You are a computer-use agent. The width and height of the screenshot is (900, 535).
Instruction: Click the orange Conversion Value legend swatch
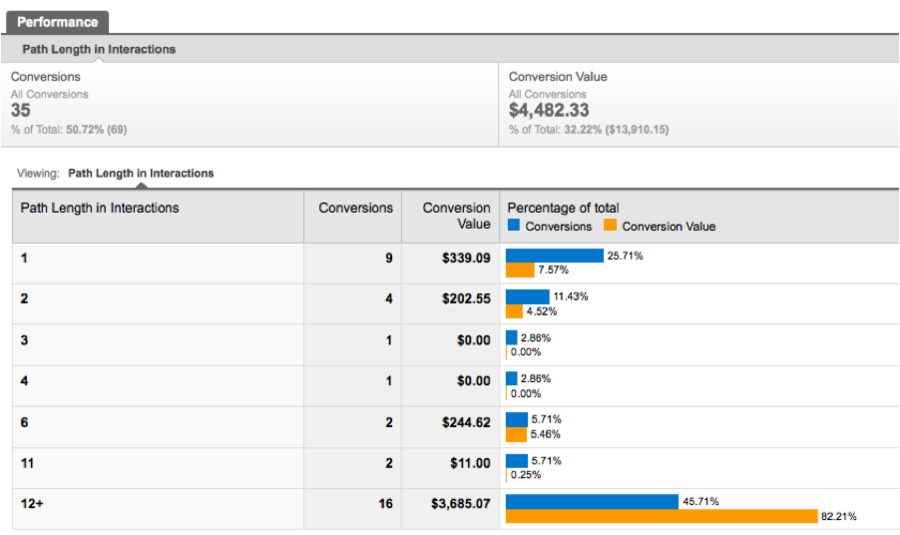(x=612, y=226)
